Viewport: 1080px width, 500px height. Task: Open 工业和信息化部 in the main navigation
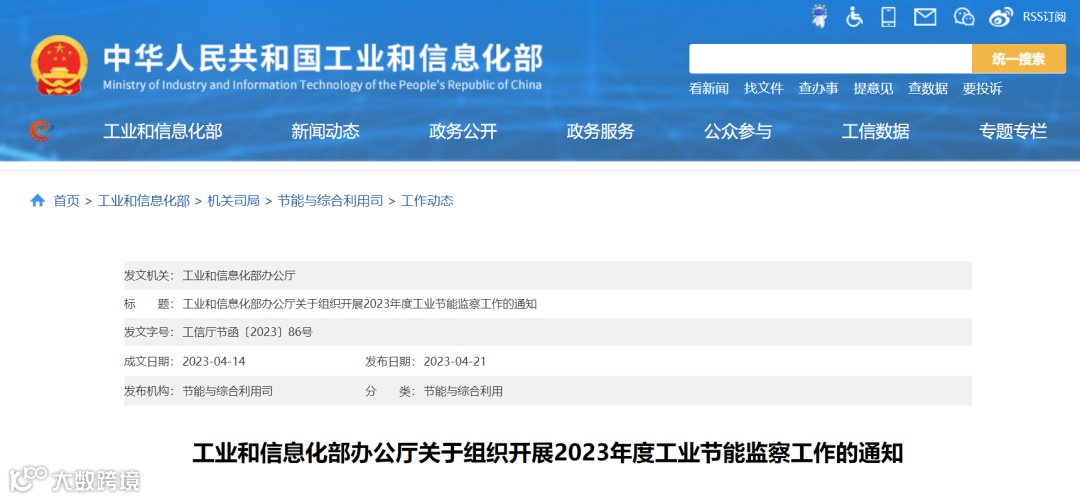(x=163, y=131)
